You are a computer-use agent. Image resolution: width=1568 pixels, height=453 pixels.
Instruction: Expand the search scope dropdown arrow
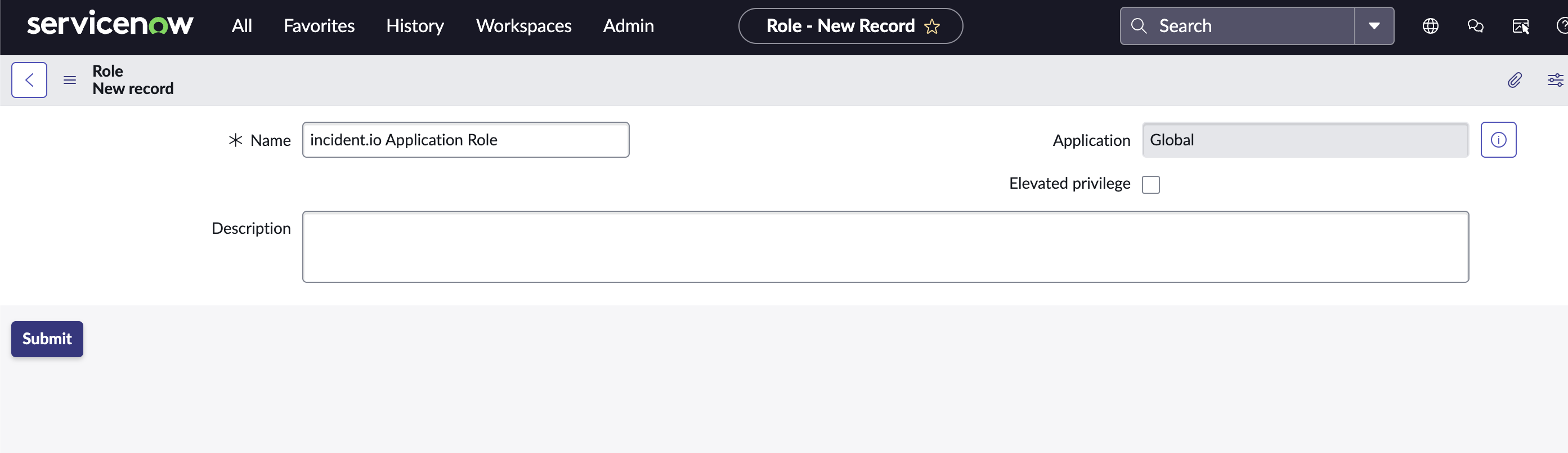(1374, 26)
